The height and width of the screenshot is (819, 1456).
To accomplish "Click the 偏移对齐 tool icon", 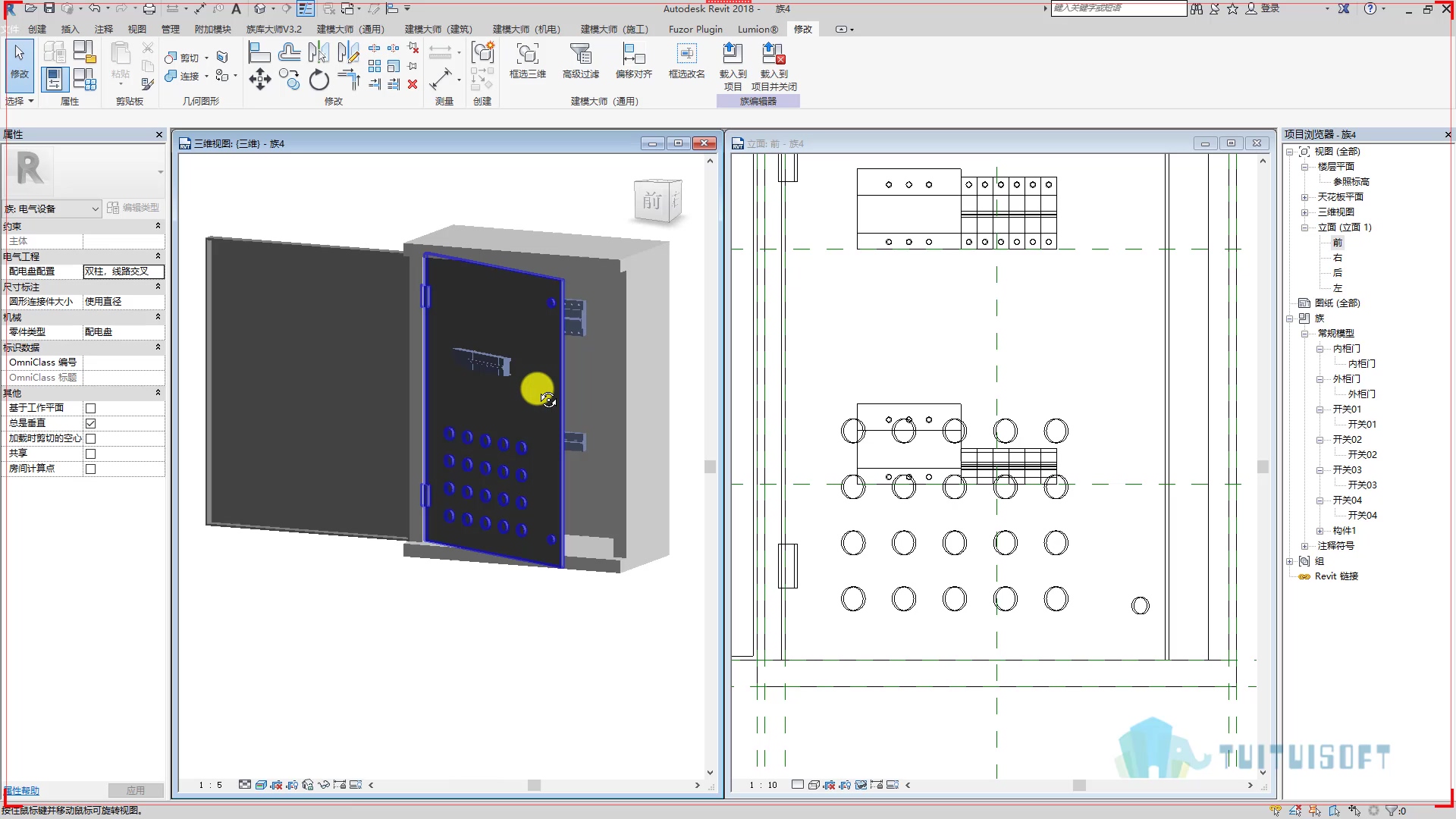I will (634, 61).
